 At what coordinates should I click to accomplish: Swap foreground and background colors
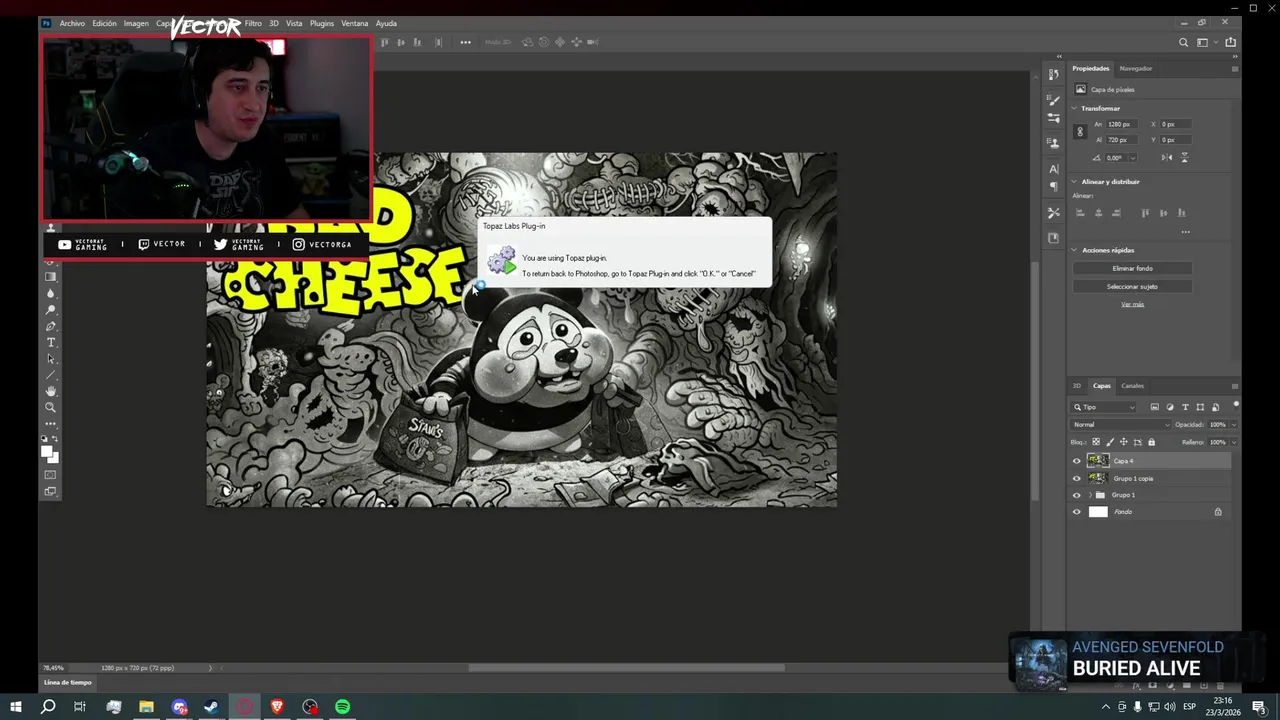click(57, 439)
